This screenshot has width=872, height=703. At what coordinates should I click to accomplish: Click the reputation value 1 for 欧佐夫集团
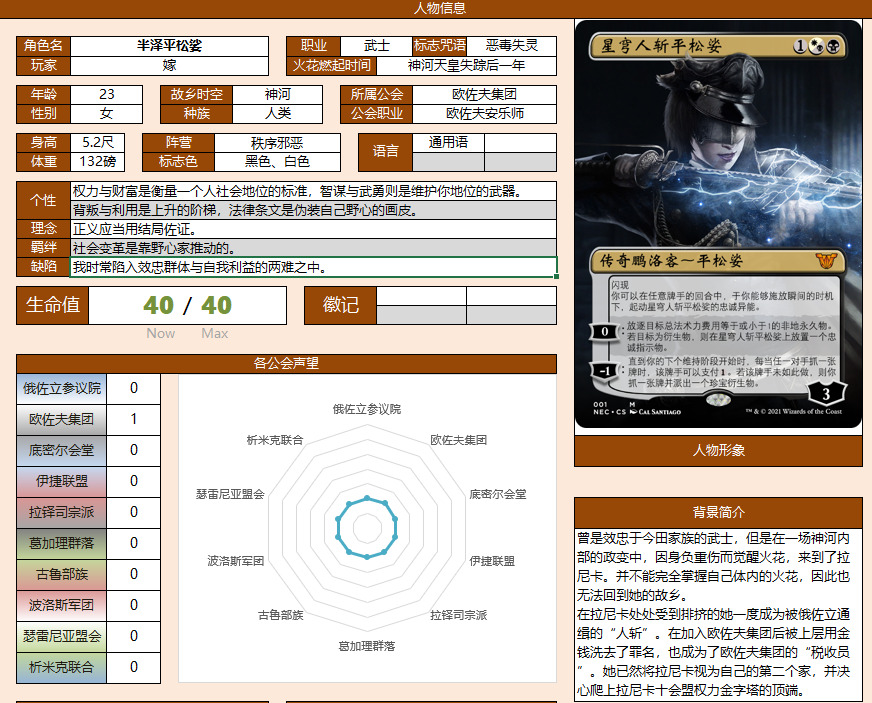(x=133, y=419)
